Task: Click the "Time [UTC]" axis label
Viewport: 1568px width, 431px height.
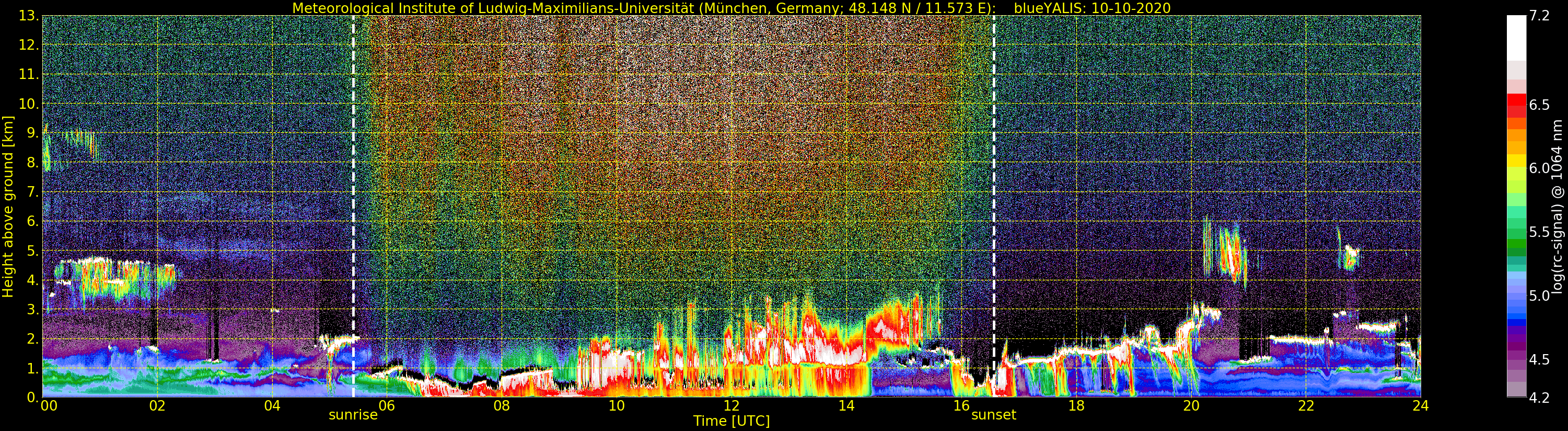Action: pyautogui.click(x=731, y=421)
